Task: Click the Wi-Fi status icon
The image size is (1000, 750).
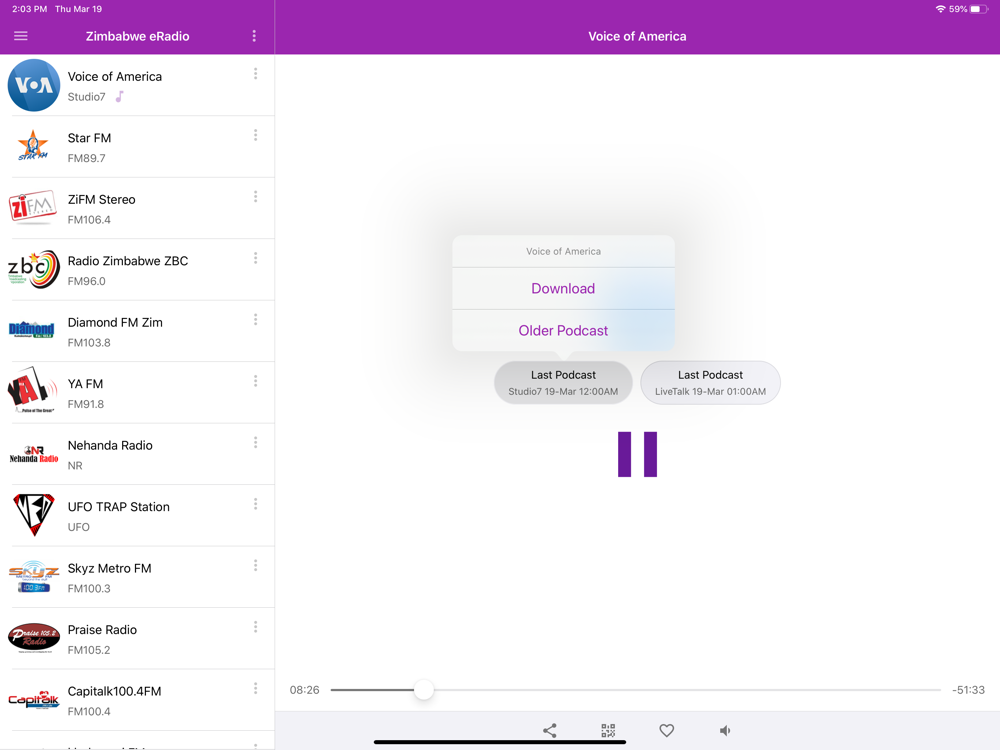Action: point(940,9)
